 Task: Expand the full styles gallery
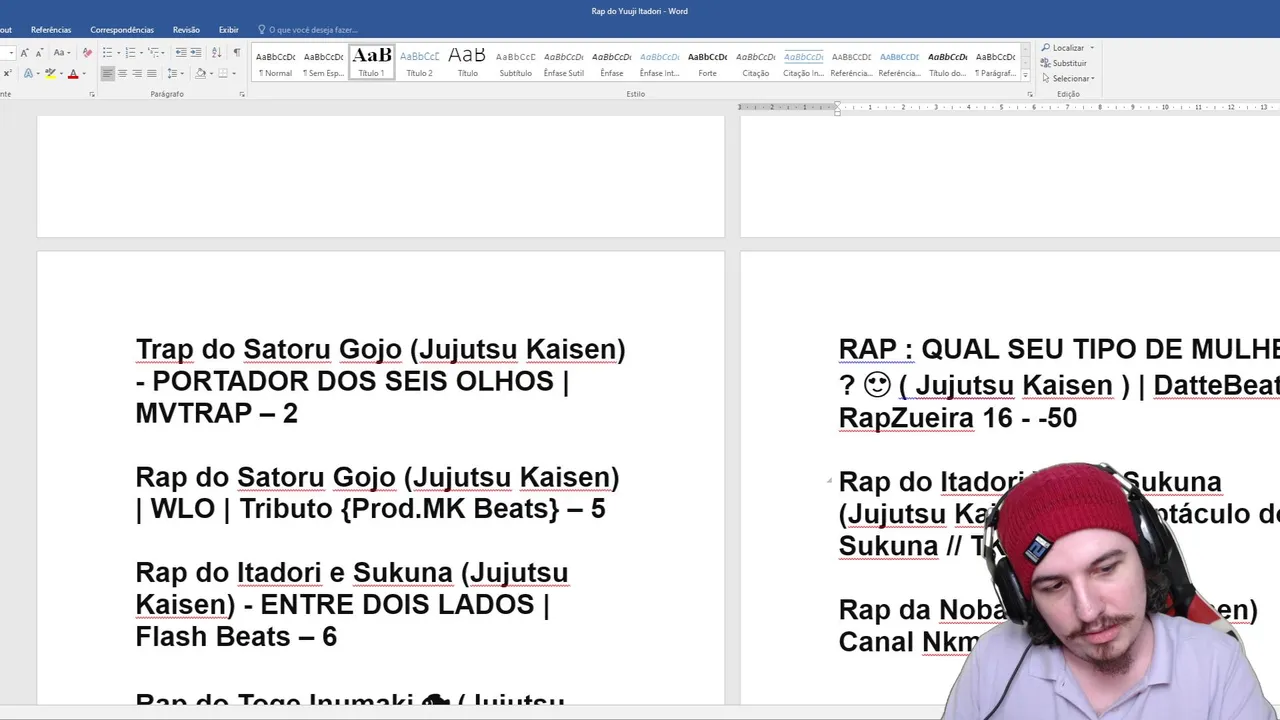point(1026,76)
